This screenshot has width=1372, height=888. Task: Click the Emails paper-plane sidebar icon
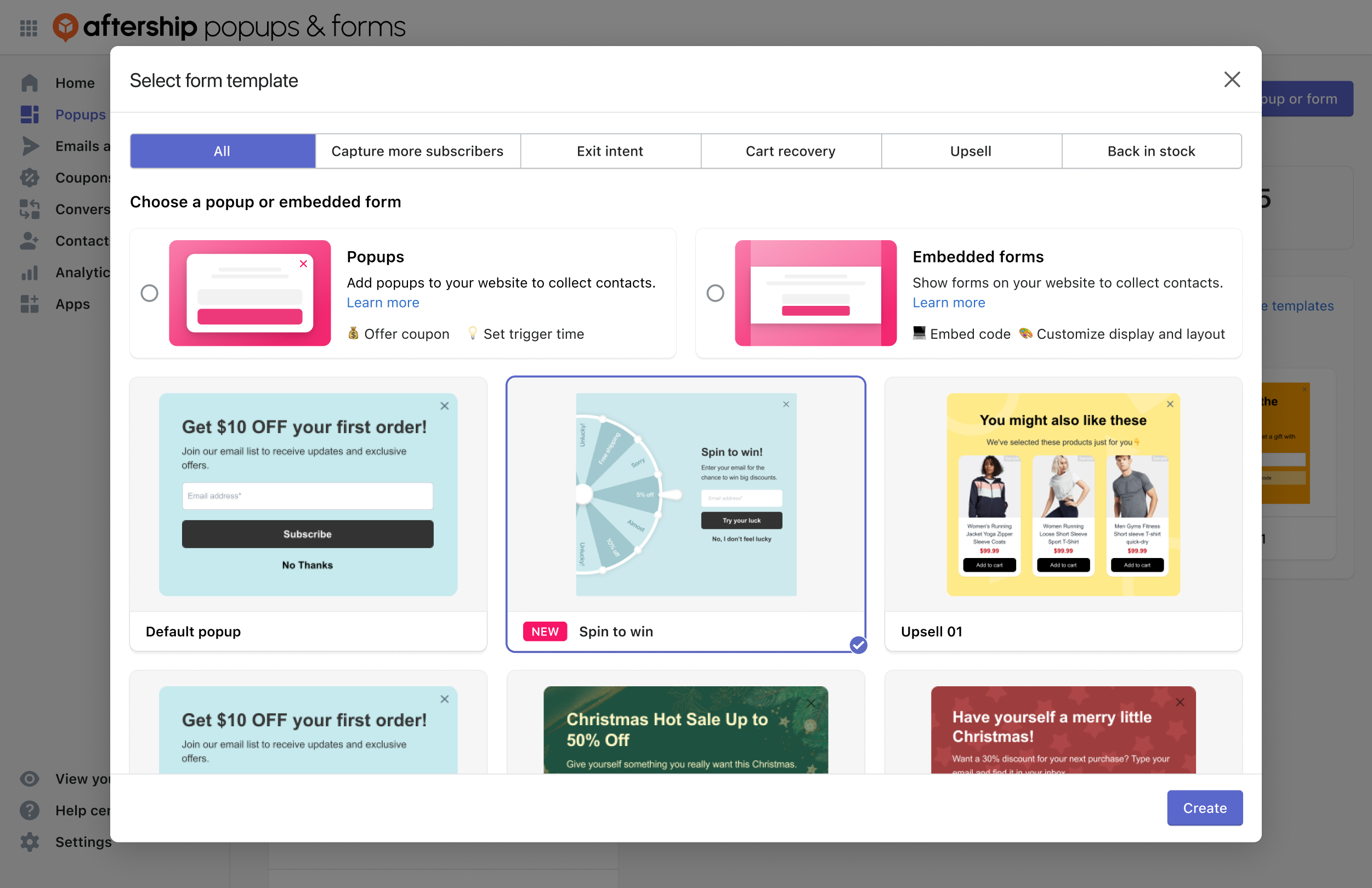[30, 146]
